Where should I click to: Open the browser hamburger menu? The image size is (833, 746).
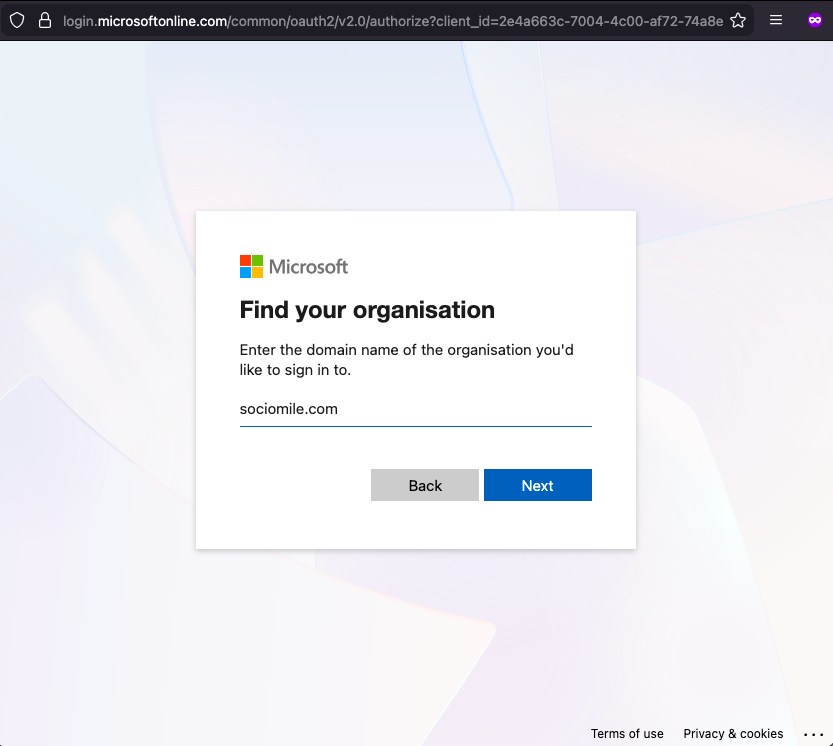[776, 20]
